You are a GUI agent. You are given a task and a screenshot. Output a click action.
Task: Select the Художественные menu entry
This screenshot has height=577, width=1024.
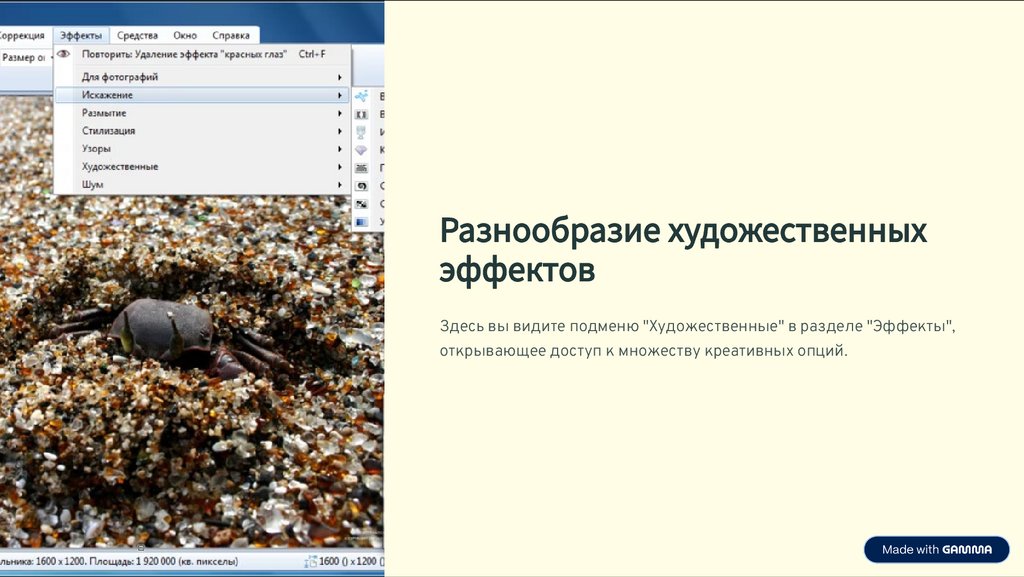(x=120, y=167)
